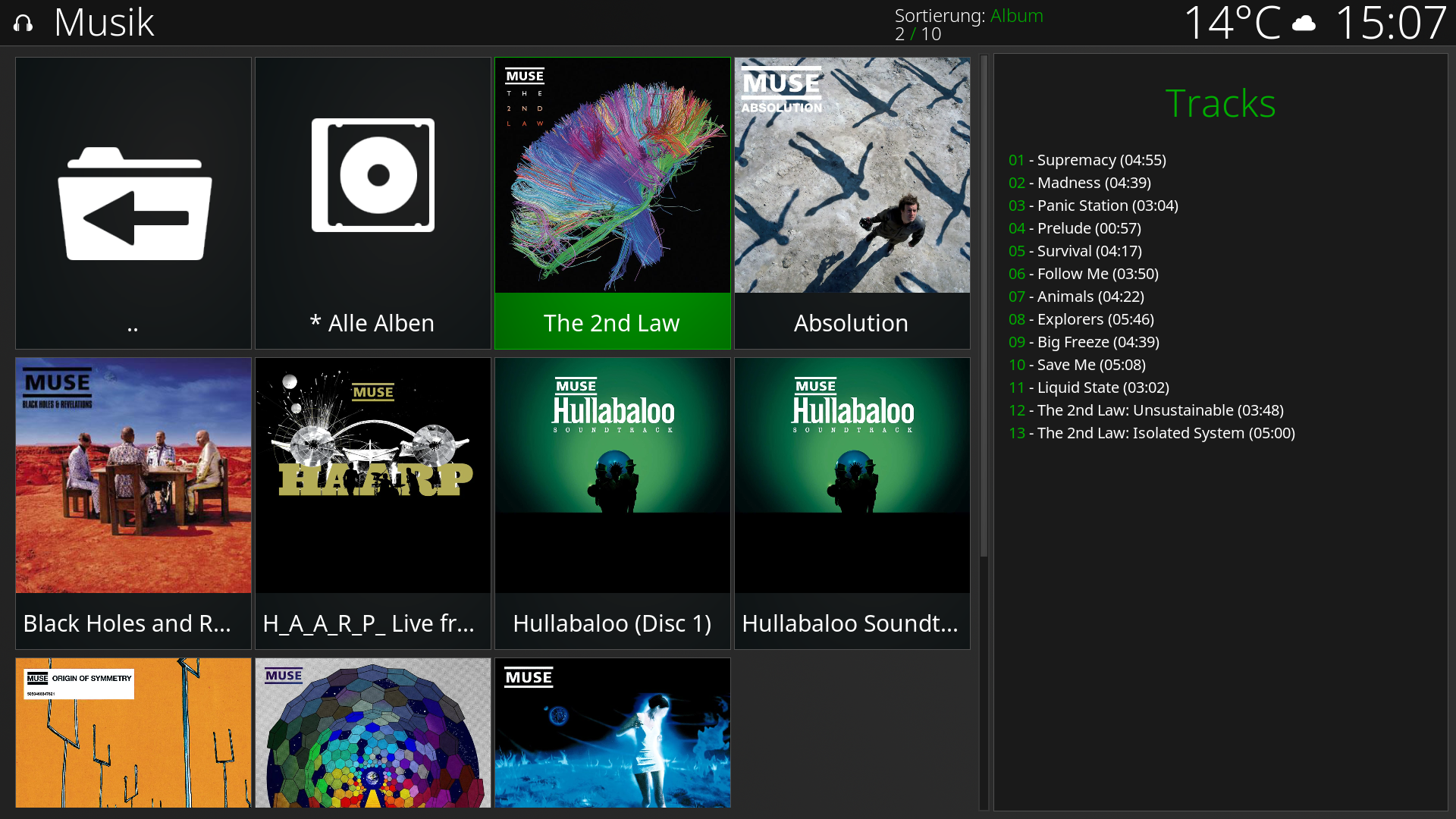Screen dimensions: 1456x819
Task: Select track '08 - Explorers (05:46)'
Action: (x=1081, y=319)
